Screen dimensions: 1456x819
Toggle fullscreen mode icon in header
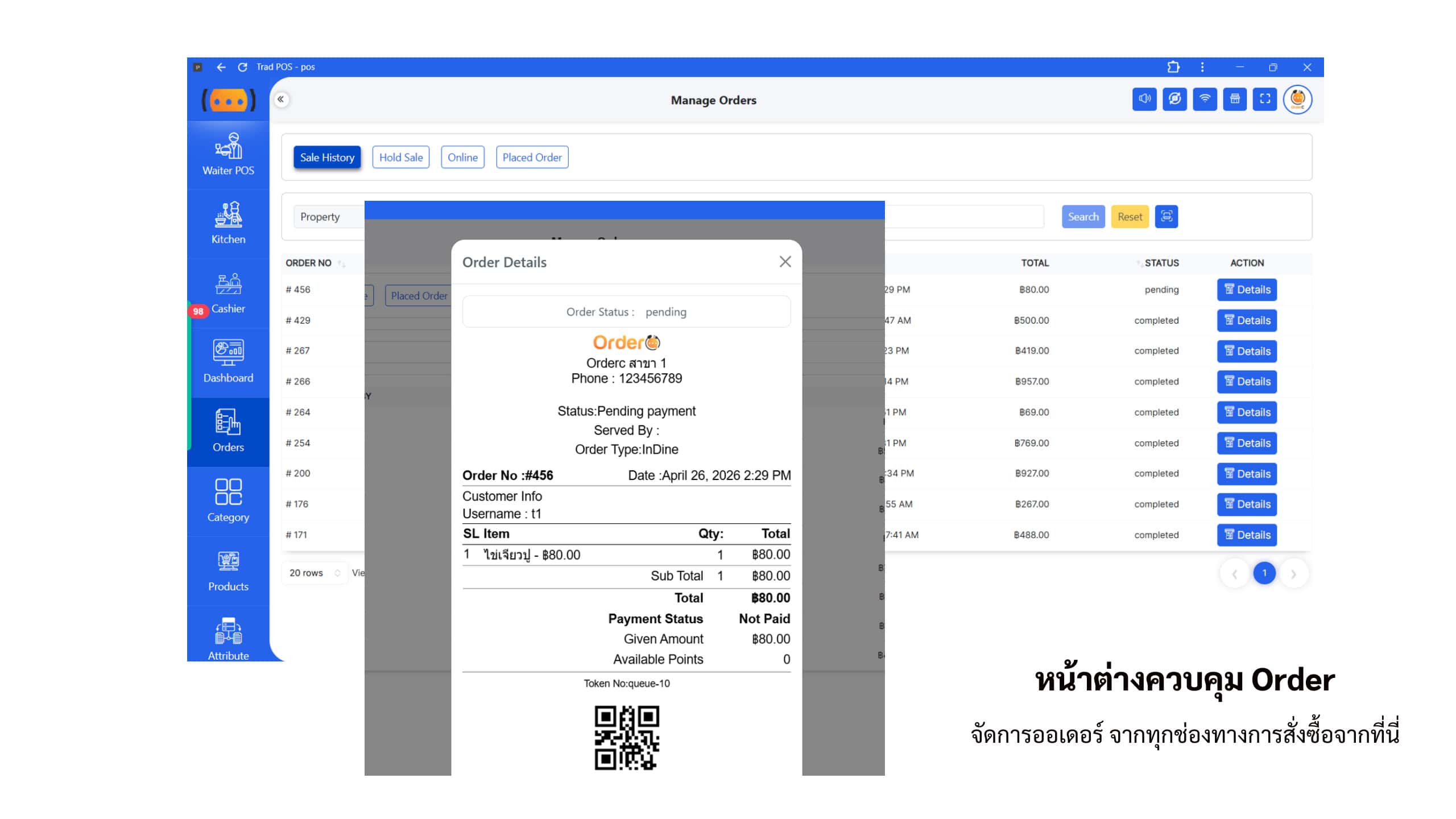1265,100
